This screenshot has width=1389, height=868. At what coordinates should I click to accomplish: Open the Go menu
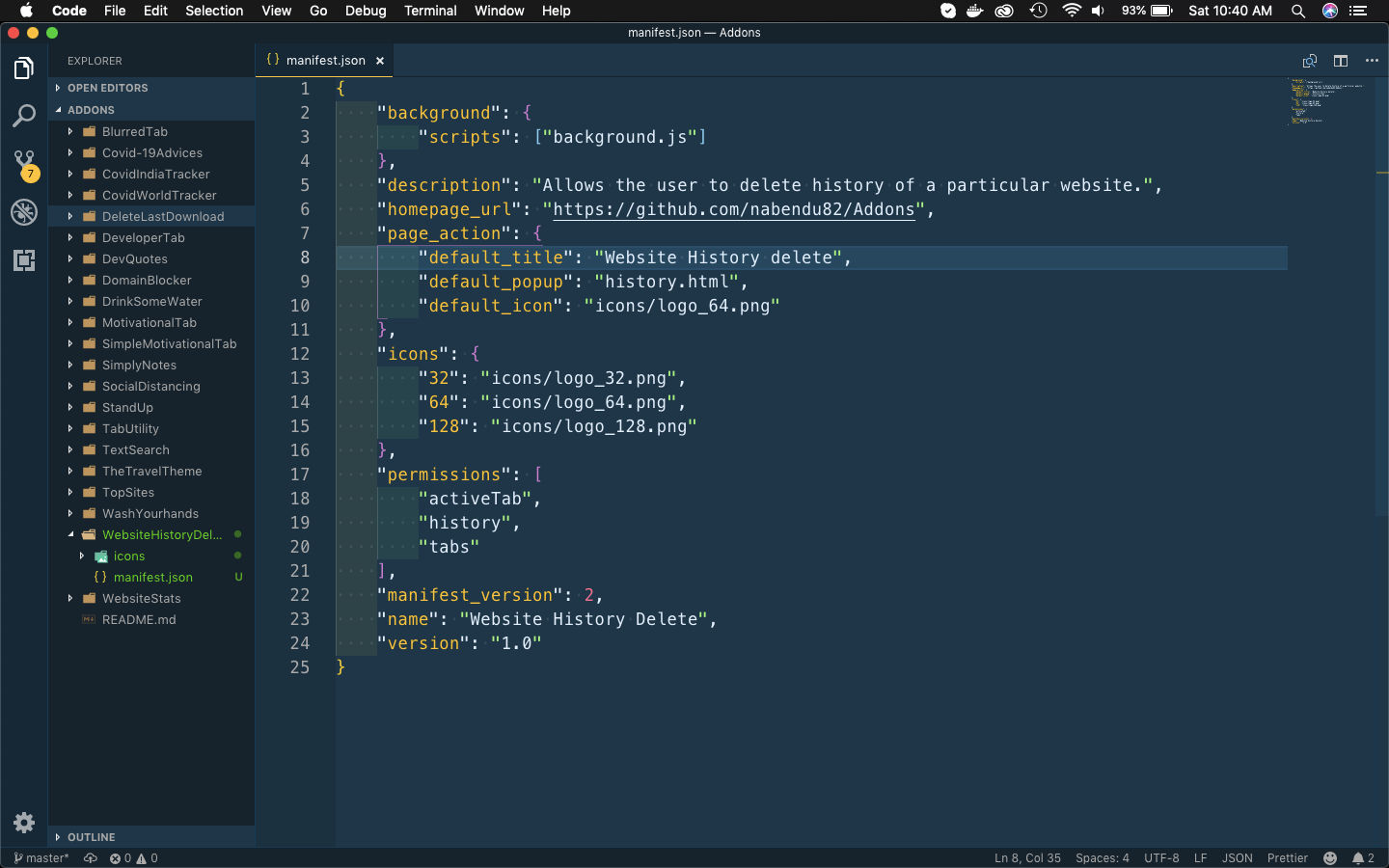(x=318, y=11)
